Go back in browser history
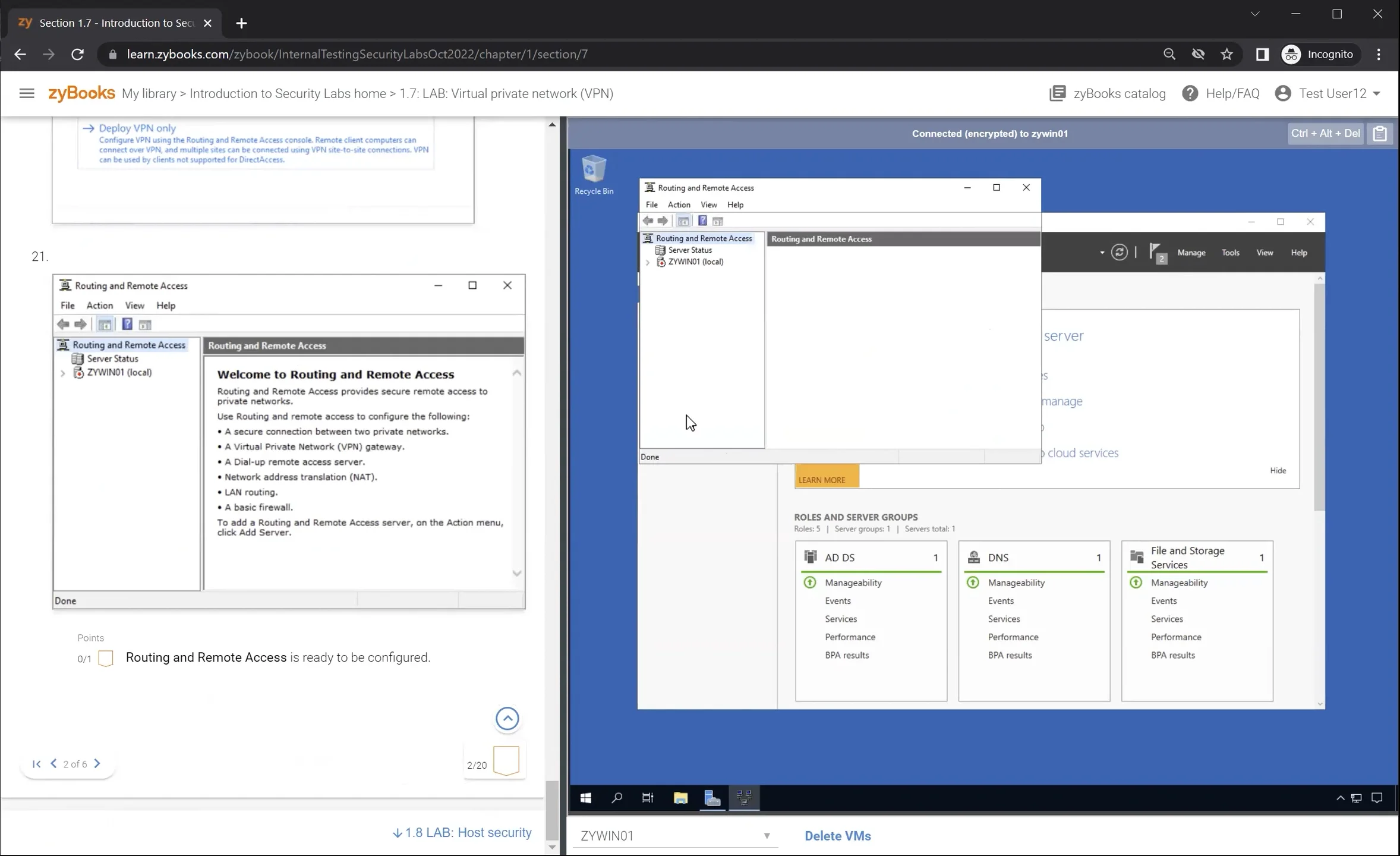Viewport: 1400px width, 856px height. tap(20, 54)
